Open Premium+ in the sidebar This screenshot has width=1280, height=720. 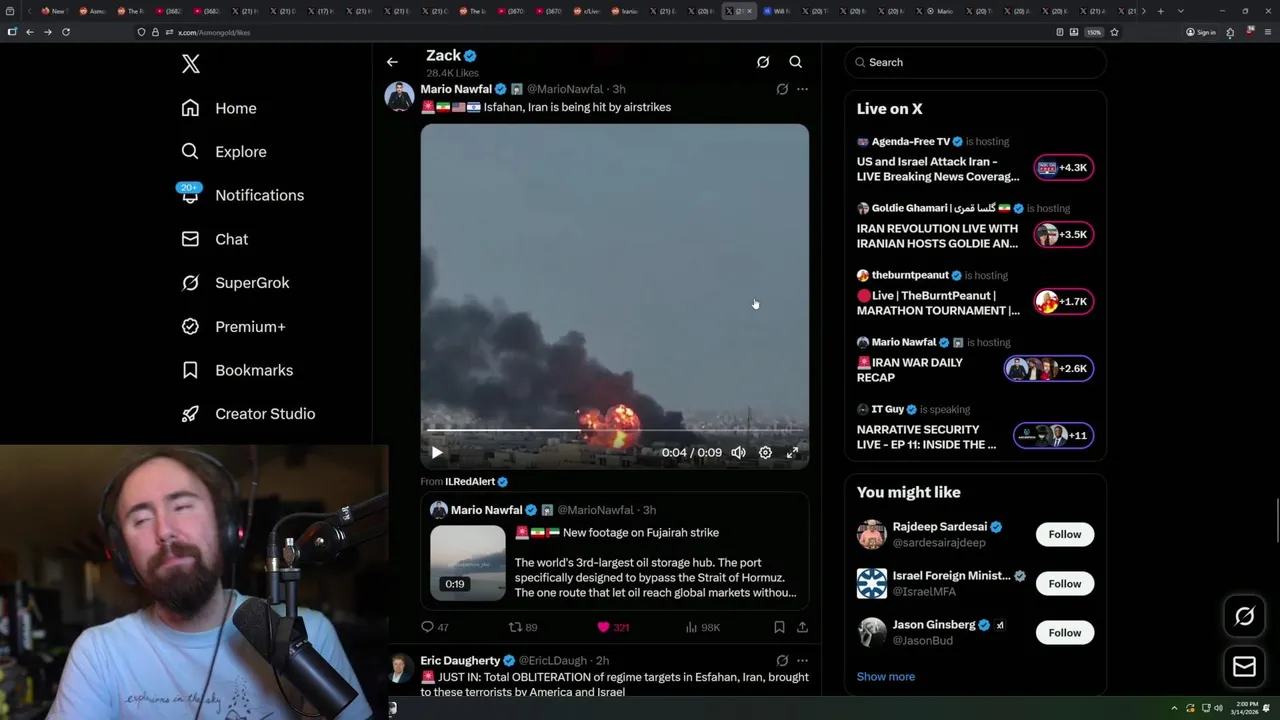[233, 326]
